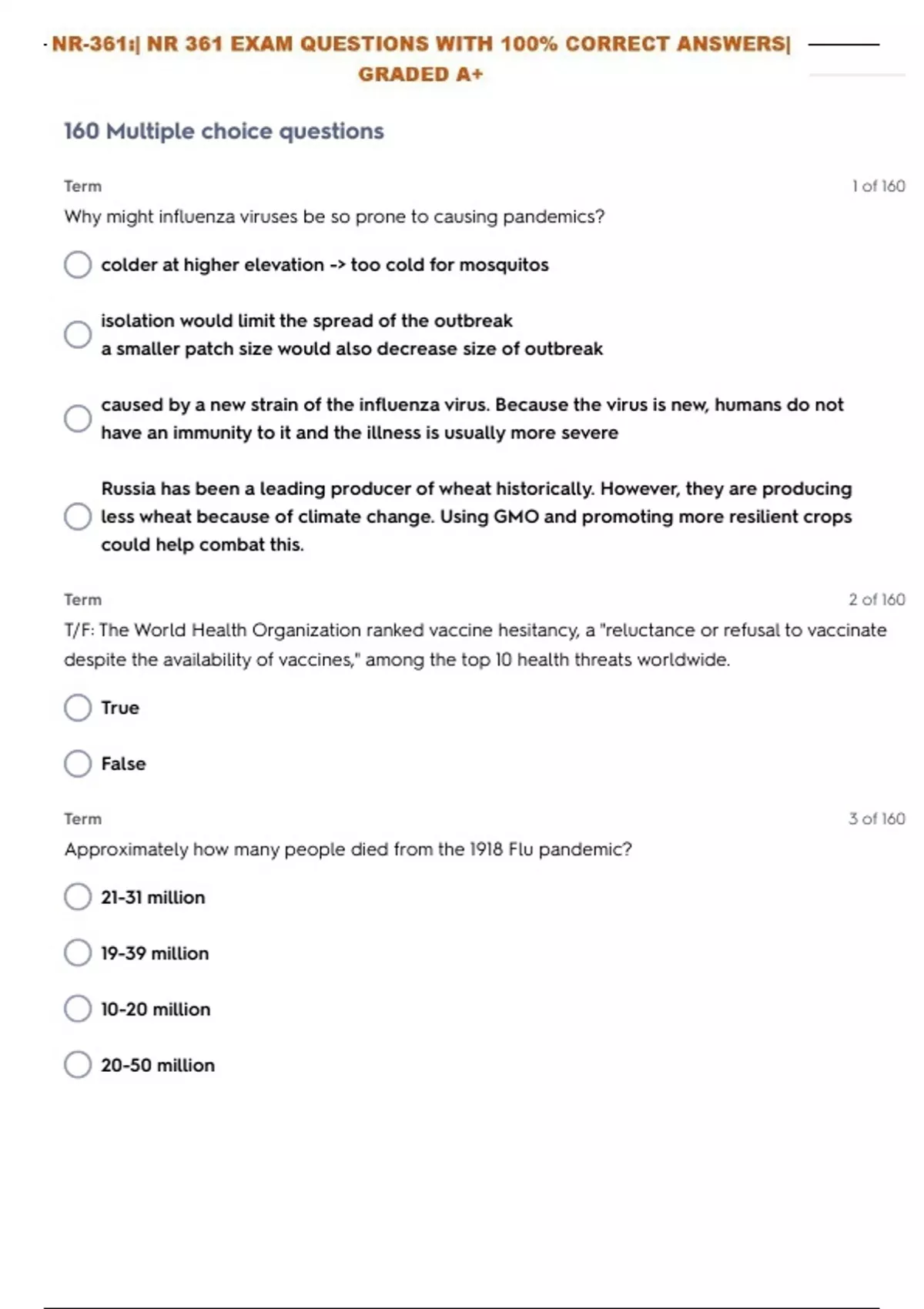Click the '3 of 160' question counter
This screenshot has height=1309, width=924.
876,819
